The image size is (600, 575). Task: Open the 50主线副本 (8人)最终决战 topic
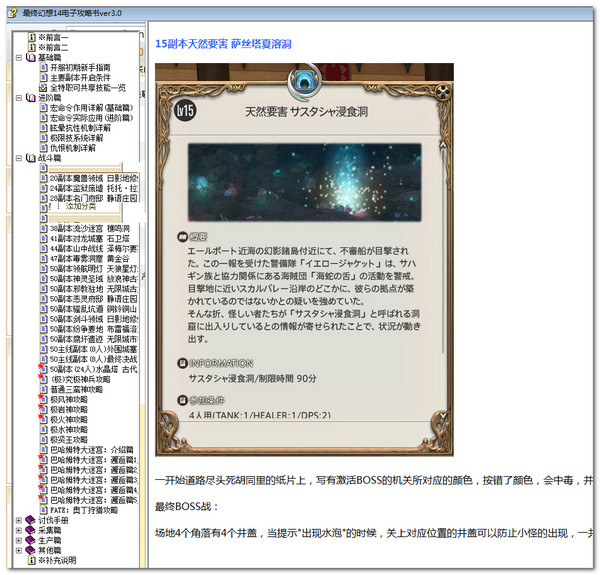point(94,359)
